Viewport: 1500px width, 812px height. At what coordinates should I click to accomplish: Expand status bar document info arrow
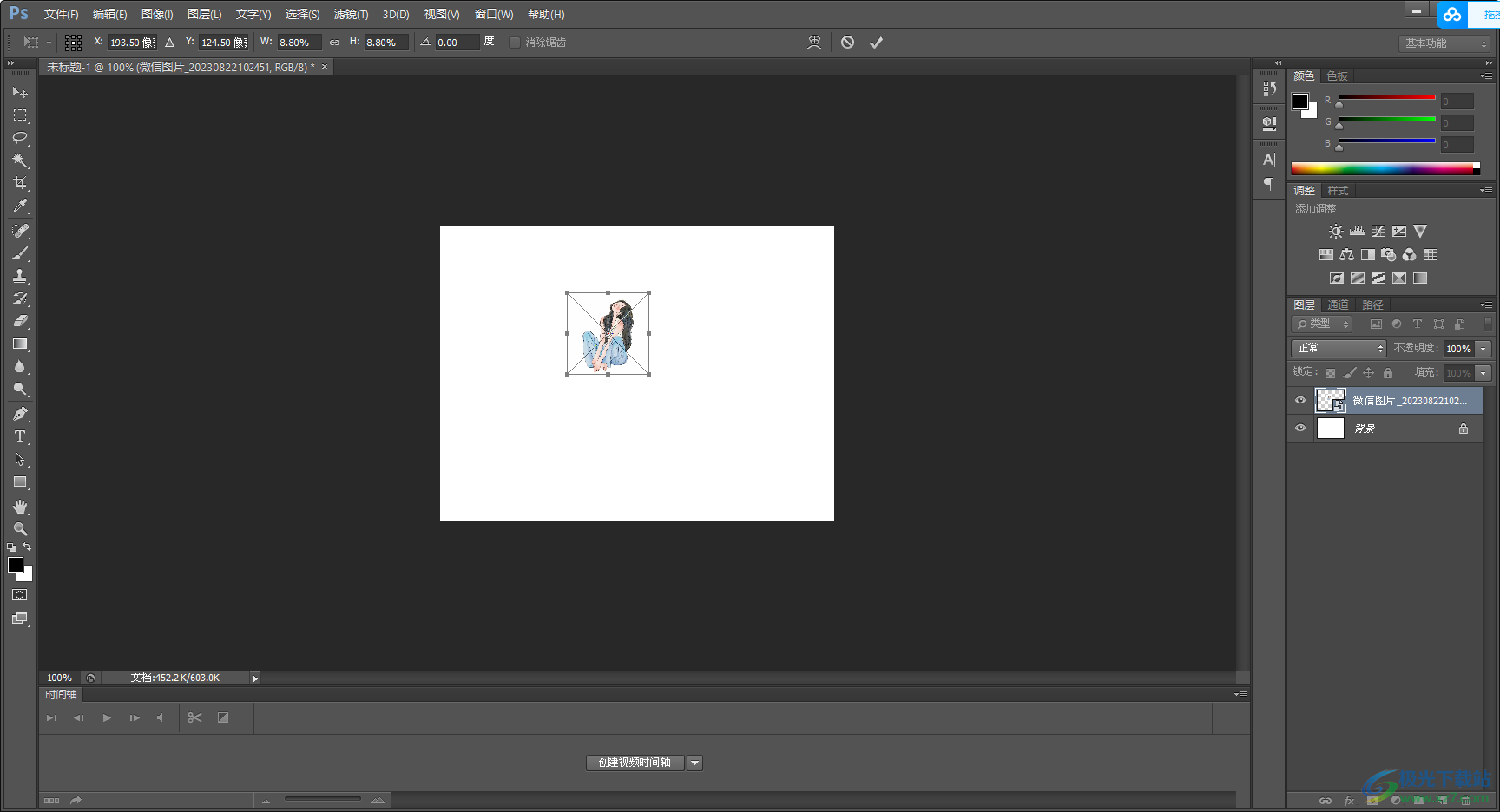[254, 678]
